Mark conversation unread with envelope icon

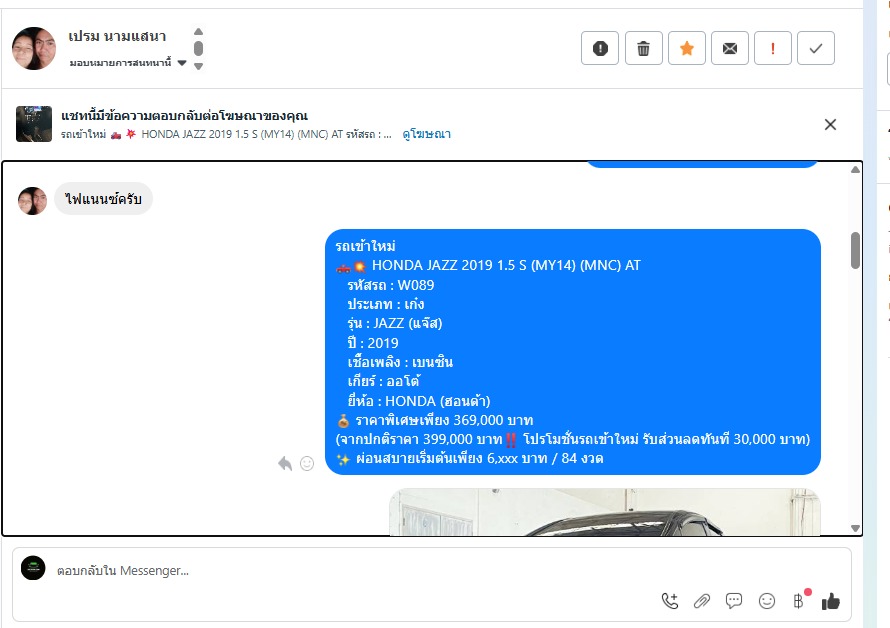730,48
